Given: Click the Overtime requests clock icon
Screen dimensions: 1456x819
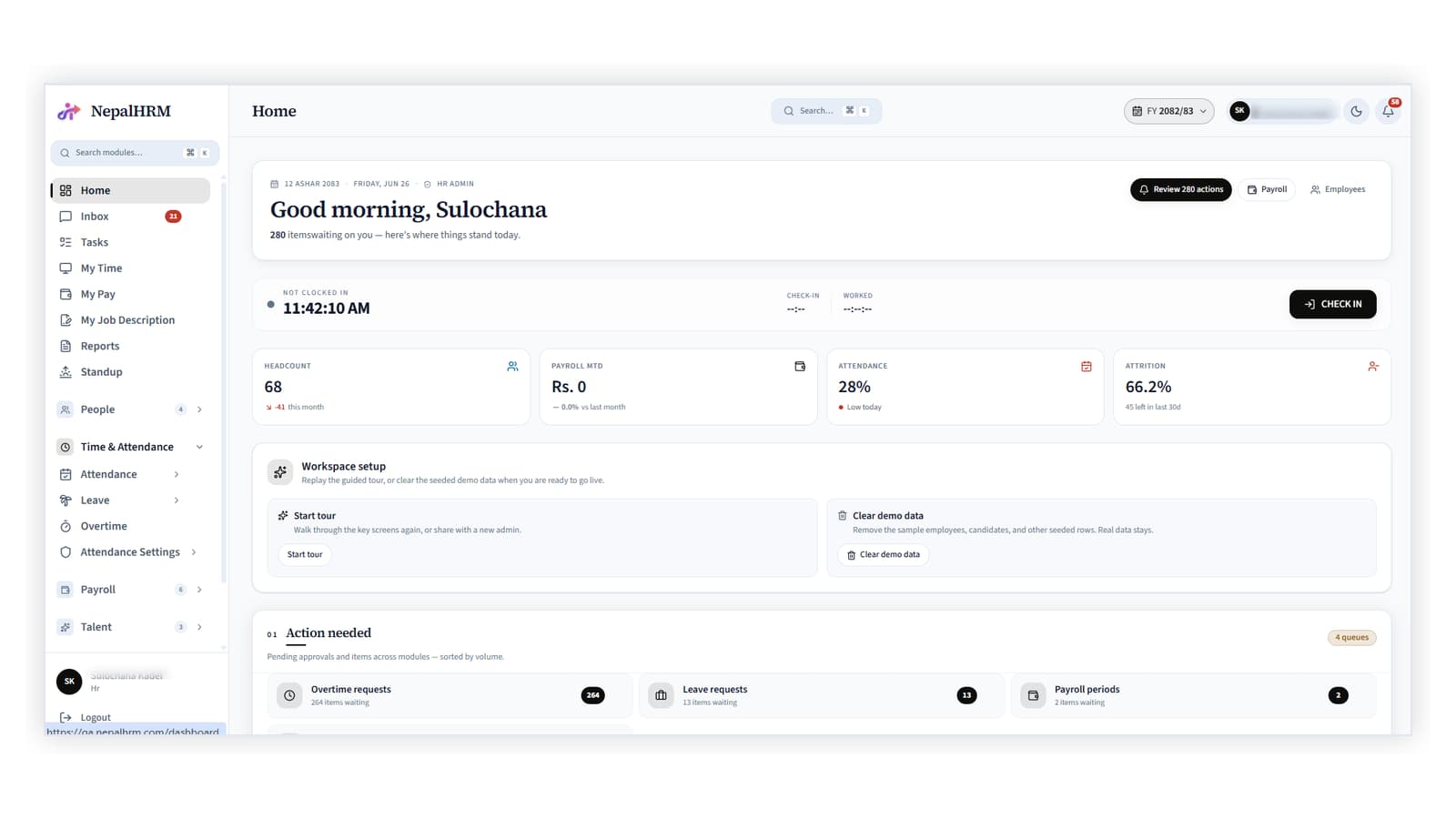Looking at the screenshot, I should 289,695.
